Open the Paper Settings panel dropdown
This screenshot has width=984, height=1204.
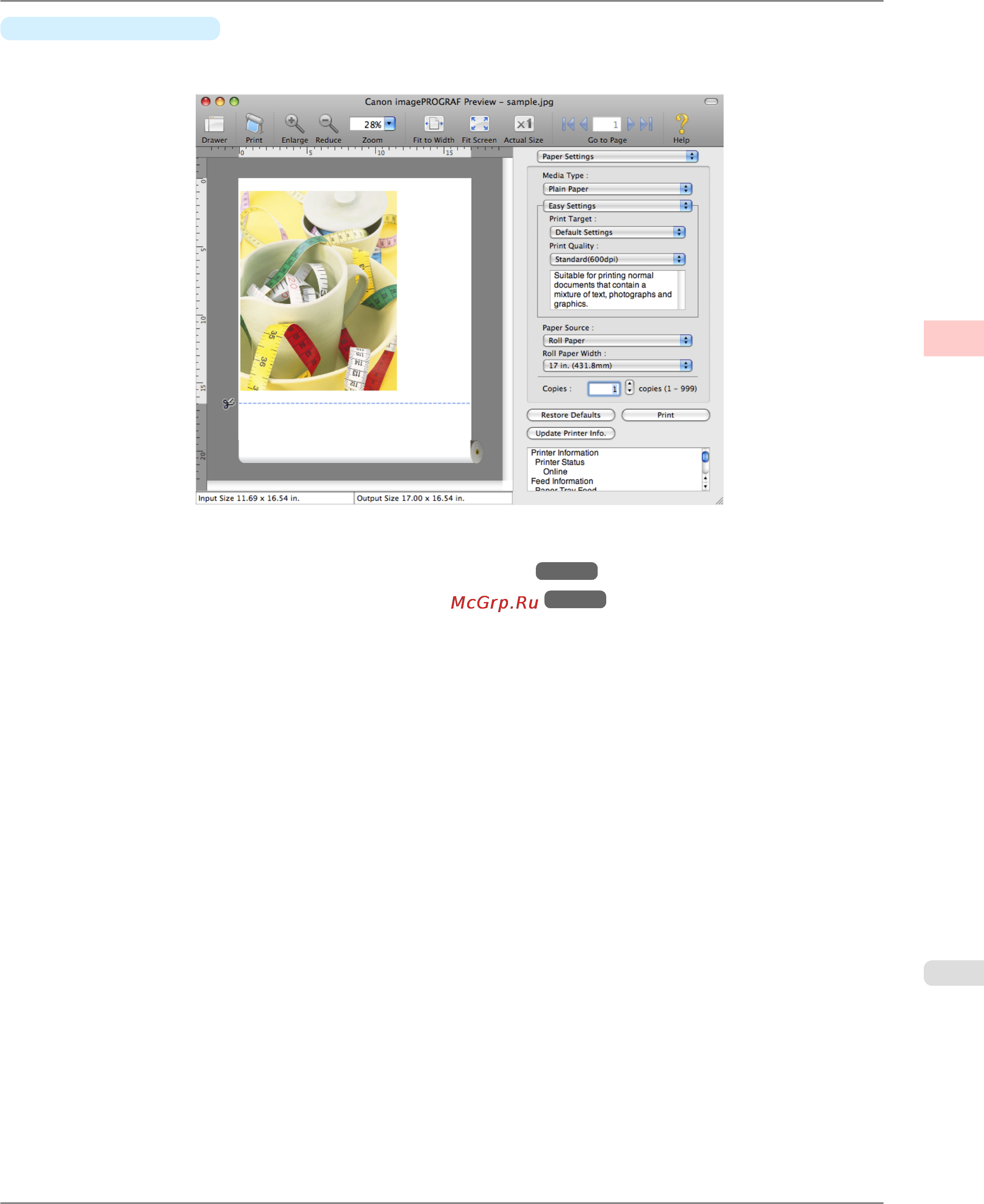[x=617, y=156]
